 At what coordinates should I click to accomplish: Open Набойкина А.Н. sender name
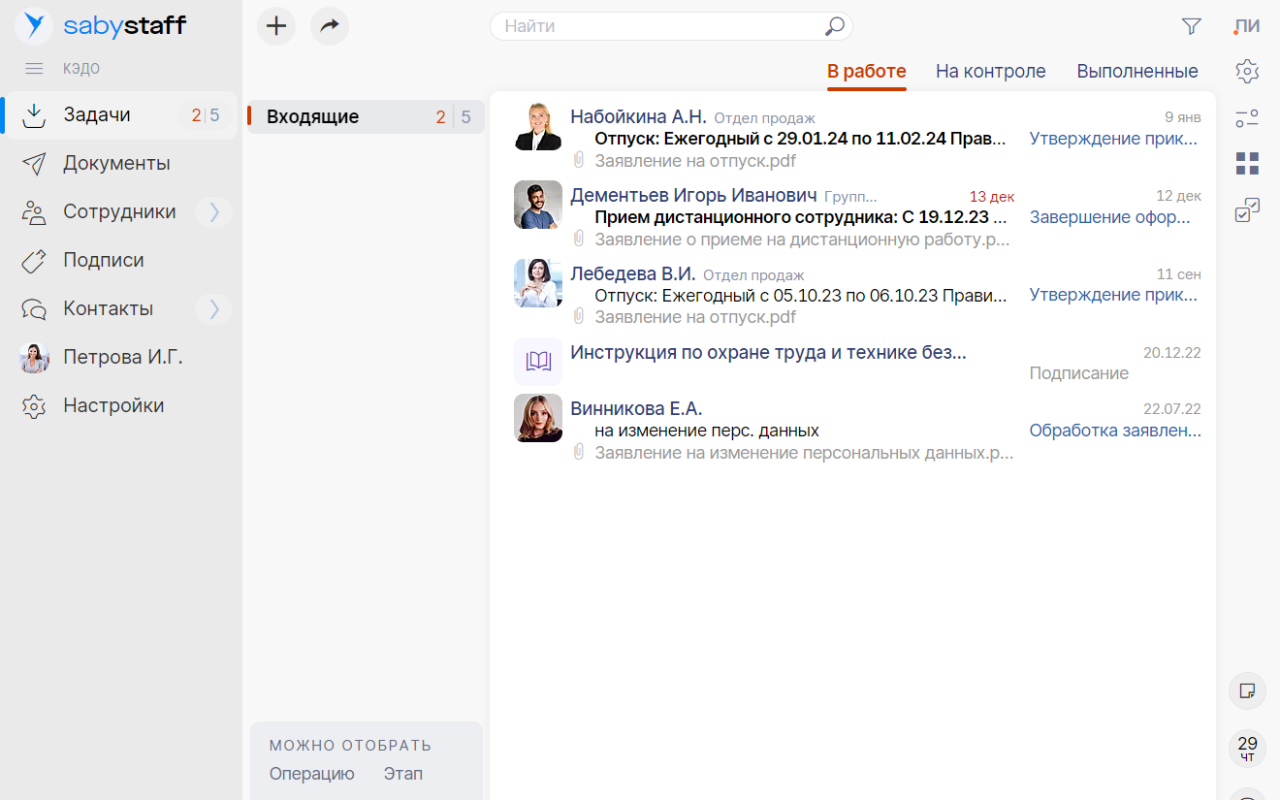click(x=638, y=117)
